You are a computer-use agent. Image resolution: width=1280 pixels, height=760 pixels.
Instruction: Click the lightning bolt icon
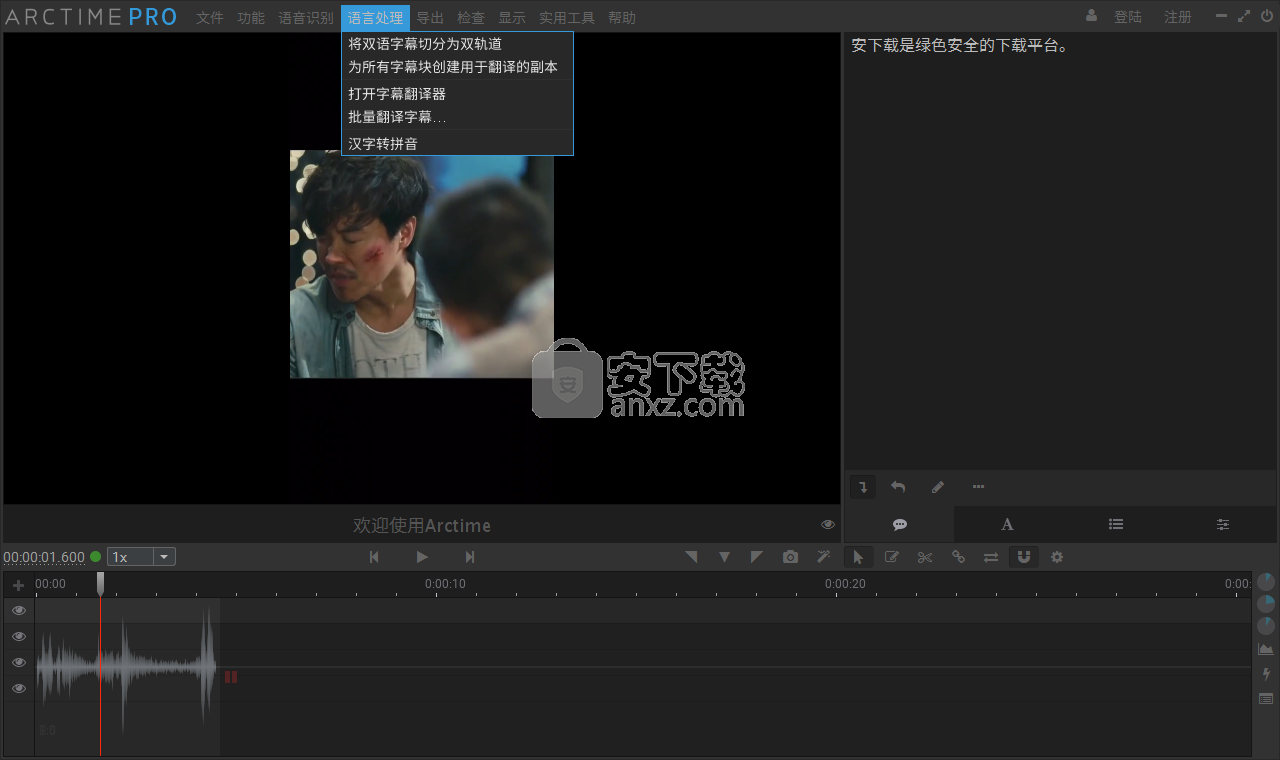[x=1266, y=674]
